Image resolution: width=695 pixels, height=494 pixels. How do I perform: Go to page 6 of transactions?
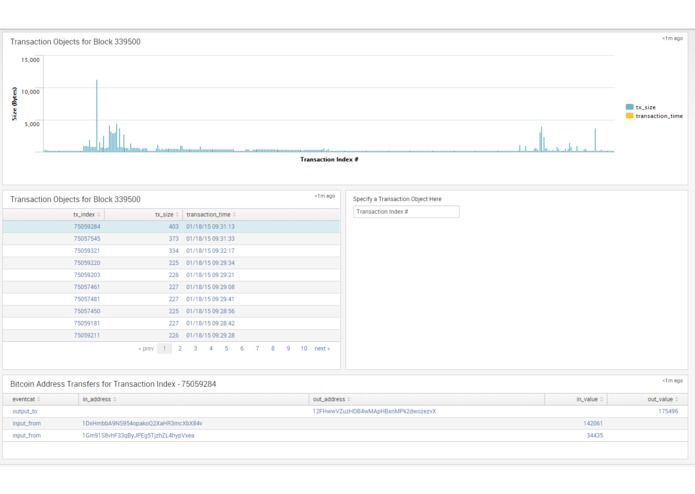tap(242, 349)
